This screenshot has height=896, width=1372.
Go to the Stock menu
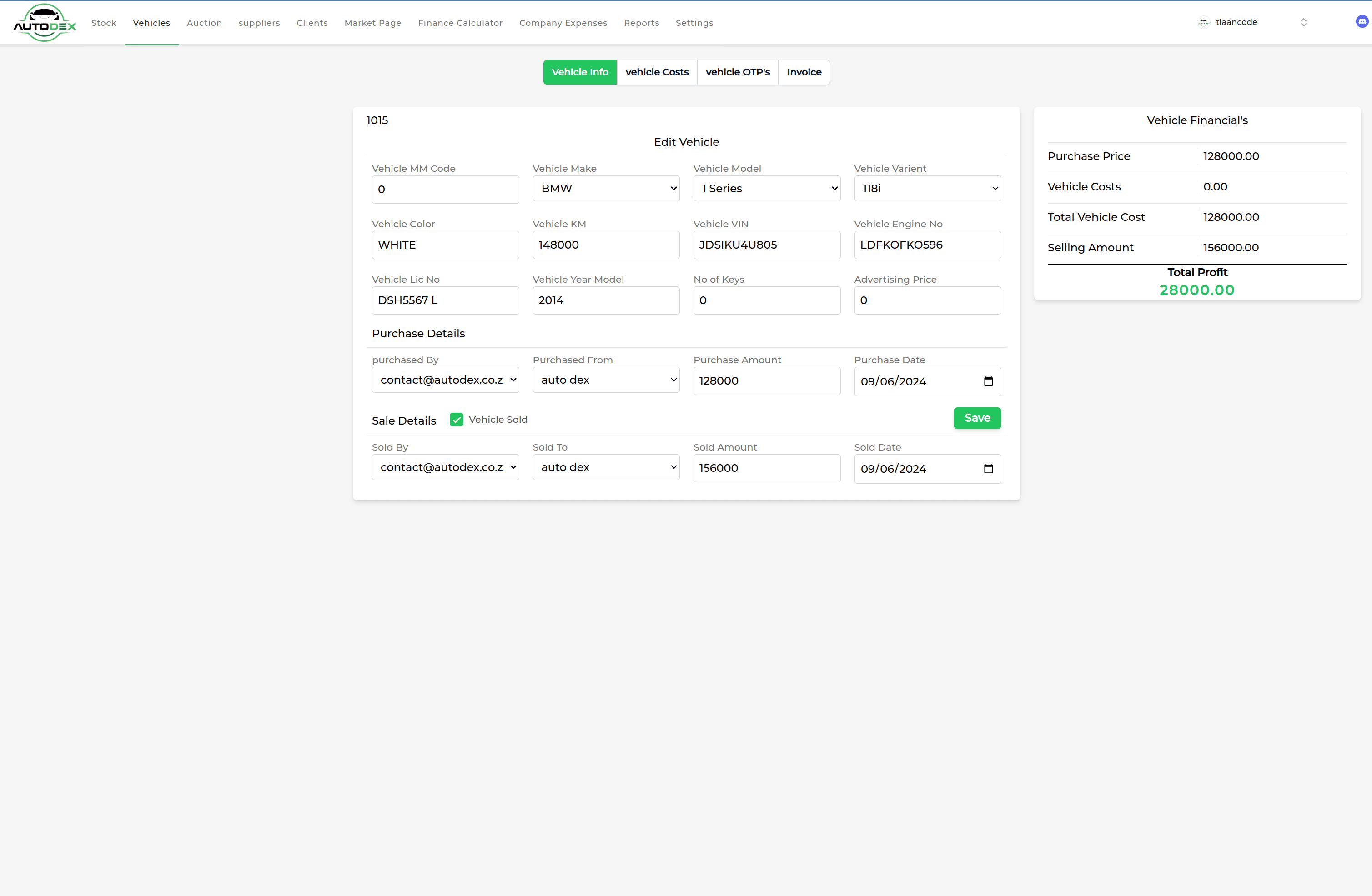pos(104,23)
